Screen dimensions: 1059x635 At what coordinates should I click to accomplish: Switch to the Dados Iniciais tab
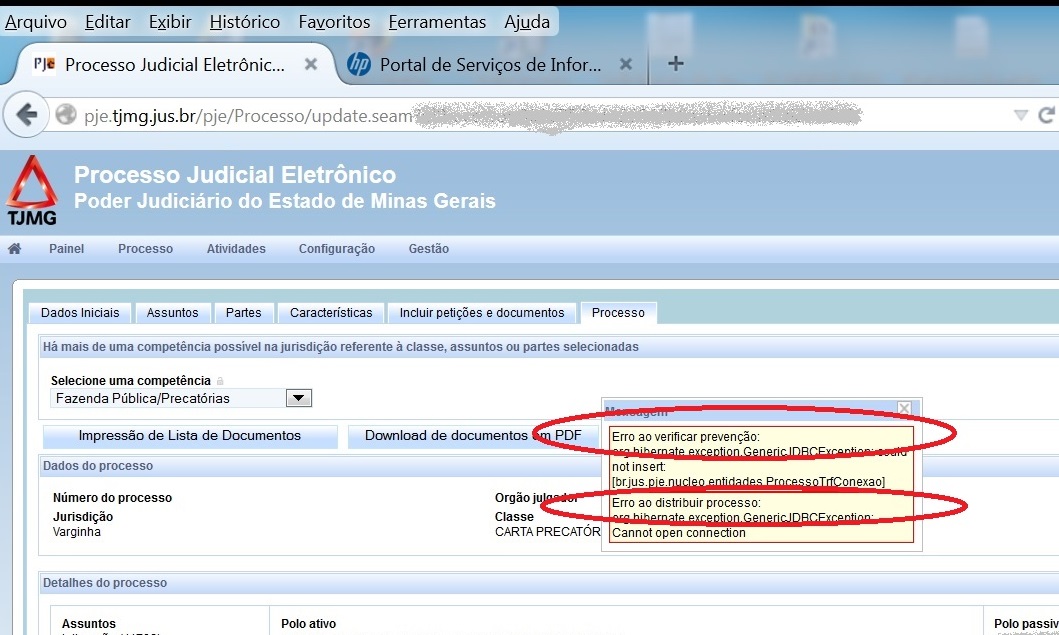[x=79, y=312]
